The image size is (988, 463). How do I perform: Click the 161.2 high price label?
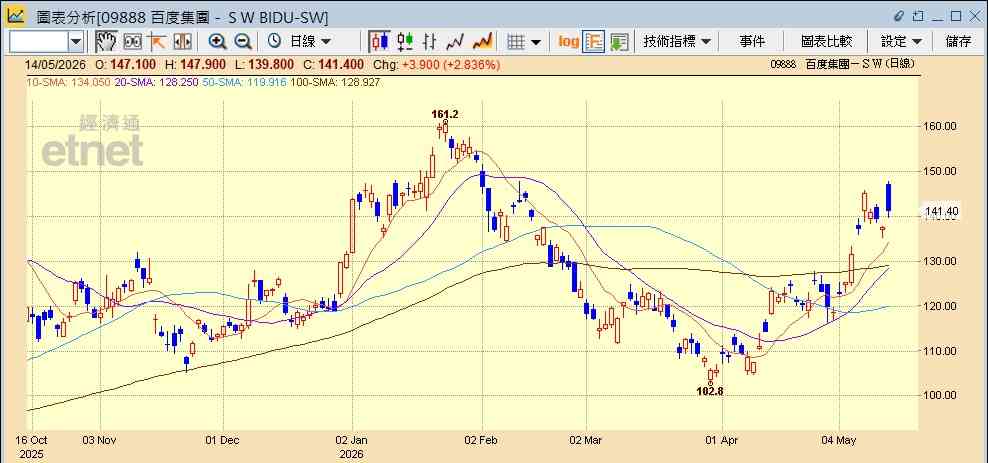click(444, 114)
